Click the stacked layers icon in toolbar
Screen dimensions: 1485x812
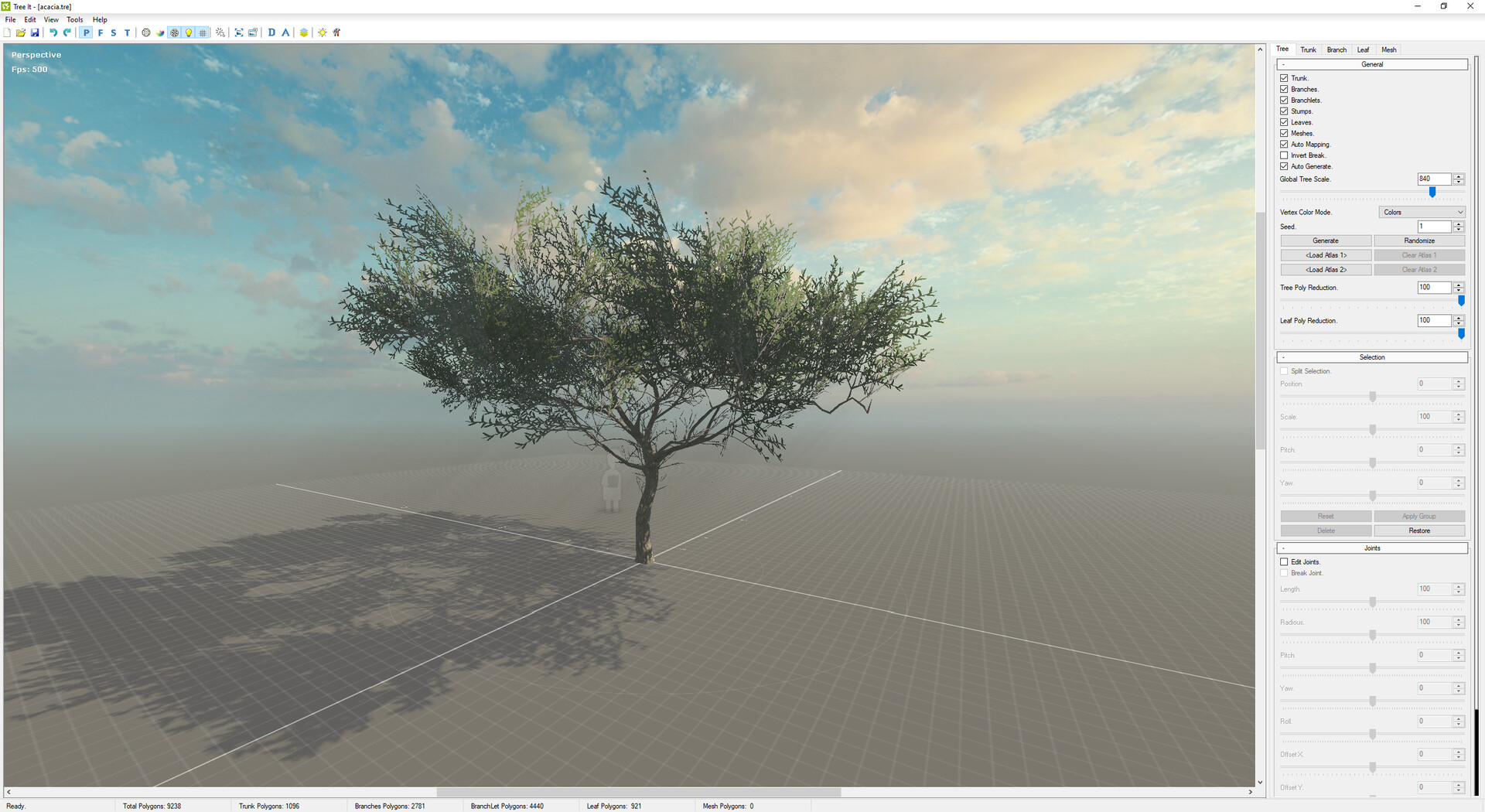click(304, 32)
